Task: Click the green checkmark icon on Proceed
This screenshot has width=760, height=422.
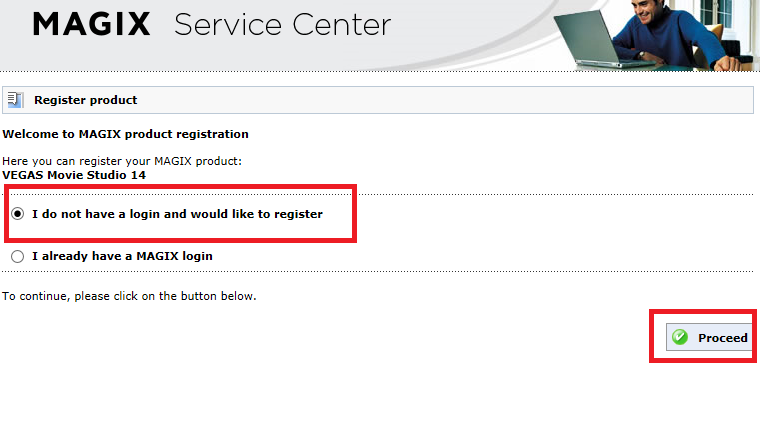Action: pos(680,338)
